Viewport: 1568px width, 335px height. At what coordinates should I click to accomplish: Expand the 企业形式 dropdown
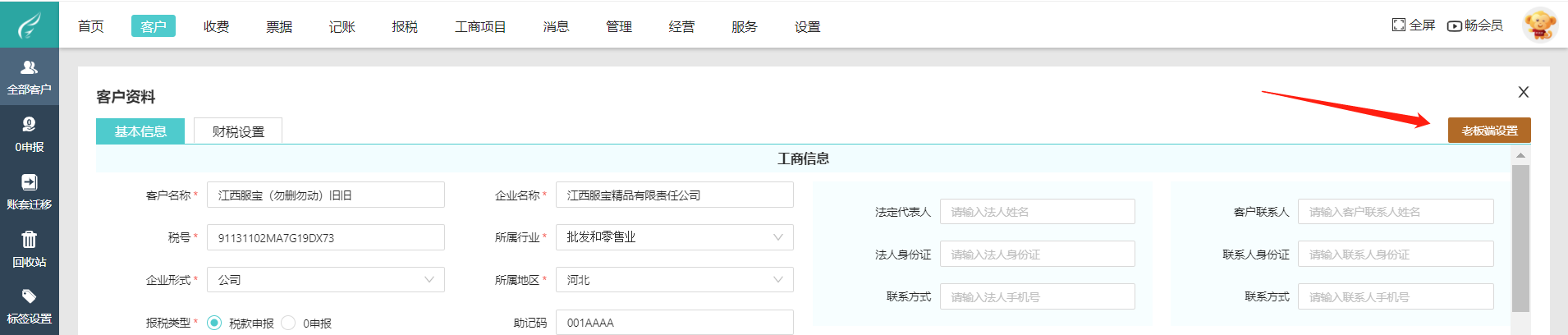click(429, 280)
